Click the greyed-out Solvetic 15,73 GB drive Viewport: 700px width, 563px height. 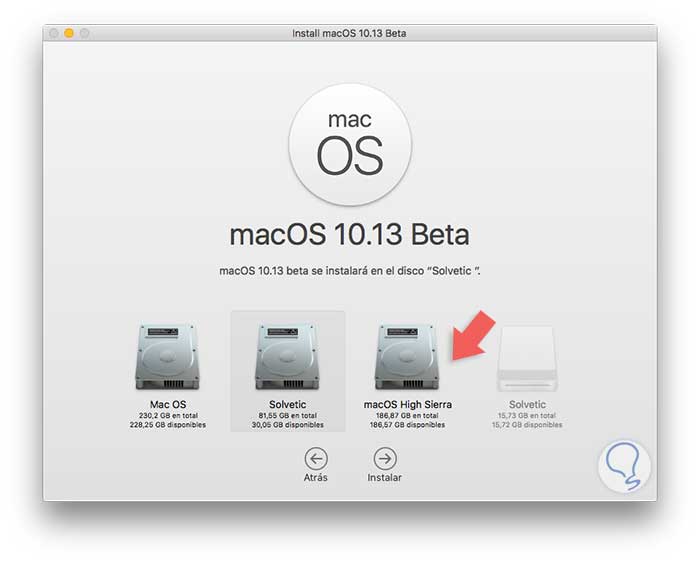click(529, 357)
